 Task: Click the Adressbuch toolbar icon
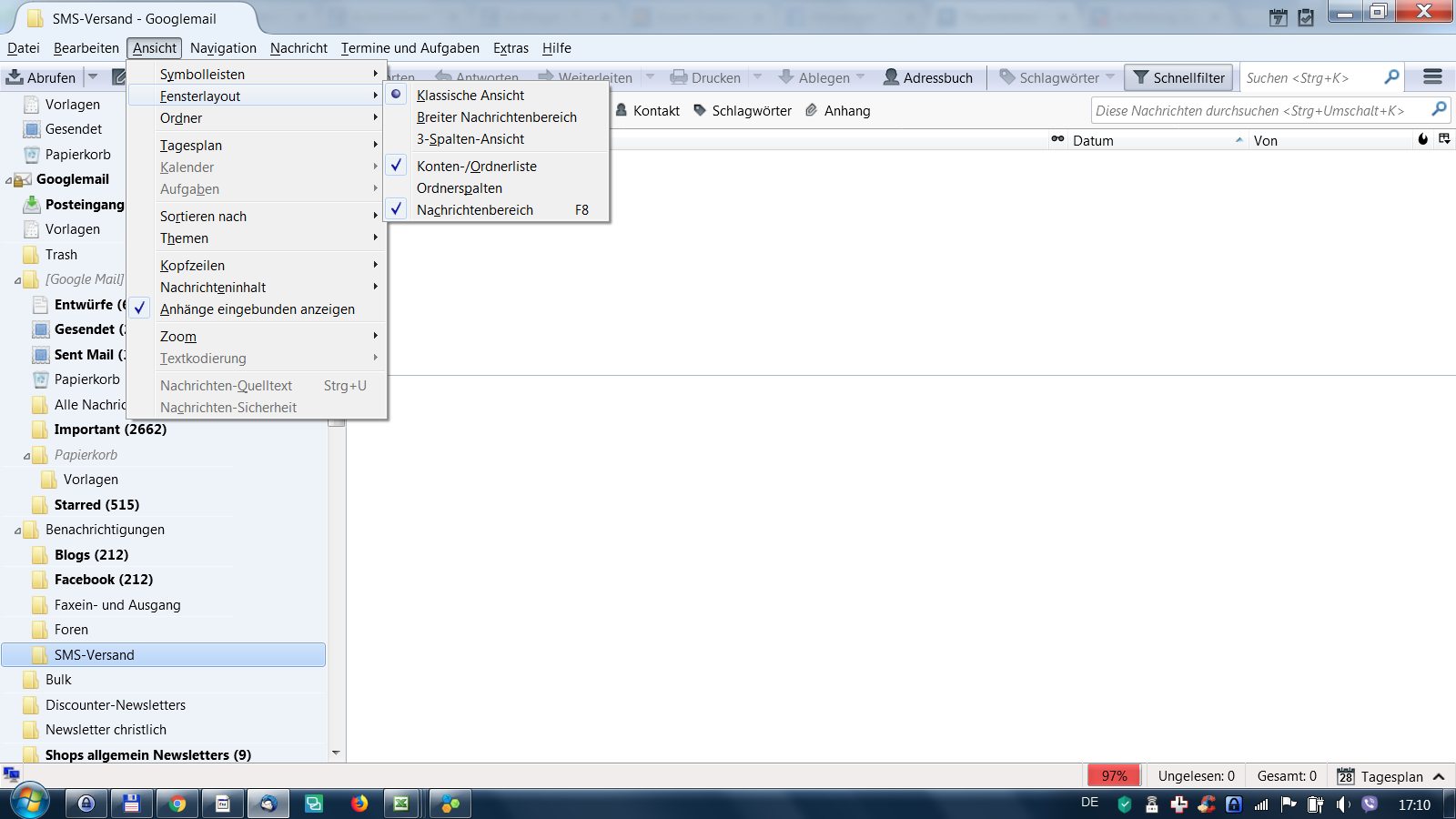892,77
